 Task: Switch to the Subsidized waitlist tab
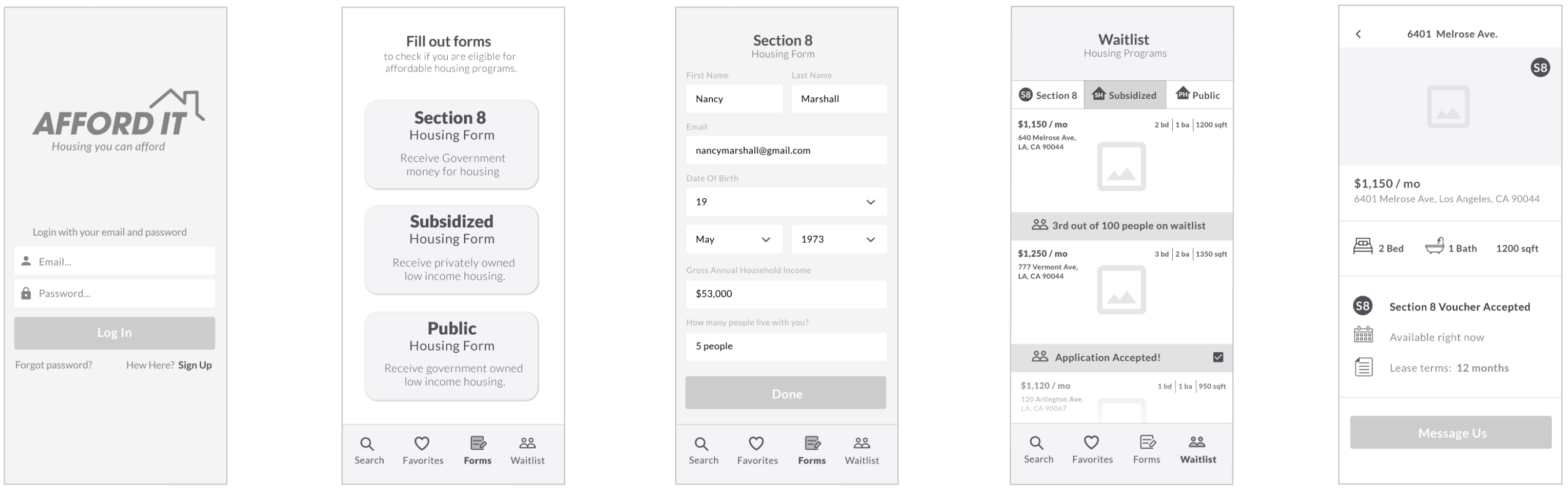click(x=1124, y=95)
